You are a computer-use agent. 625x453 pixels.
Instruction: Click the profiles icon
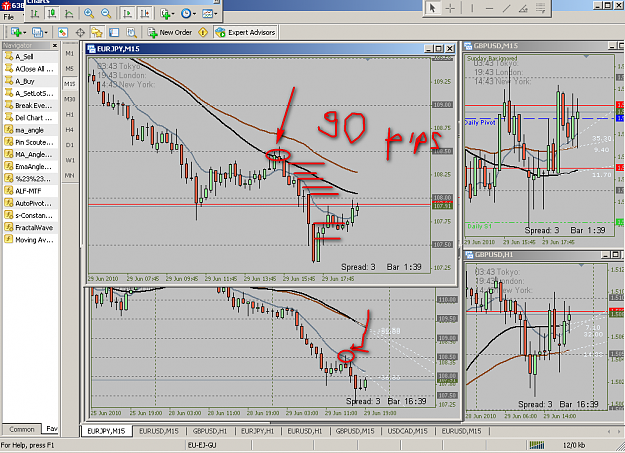pos(37,32)
